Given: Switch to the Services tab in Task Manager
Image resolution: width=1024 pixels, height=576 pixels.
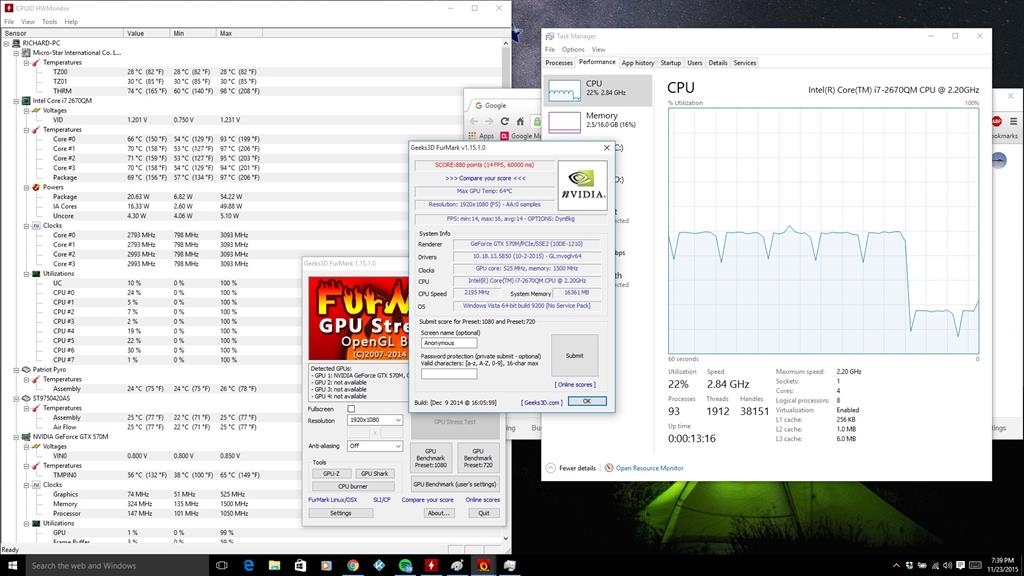Looking at the screenshot, I should pos(744,63).
